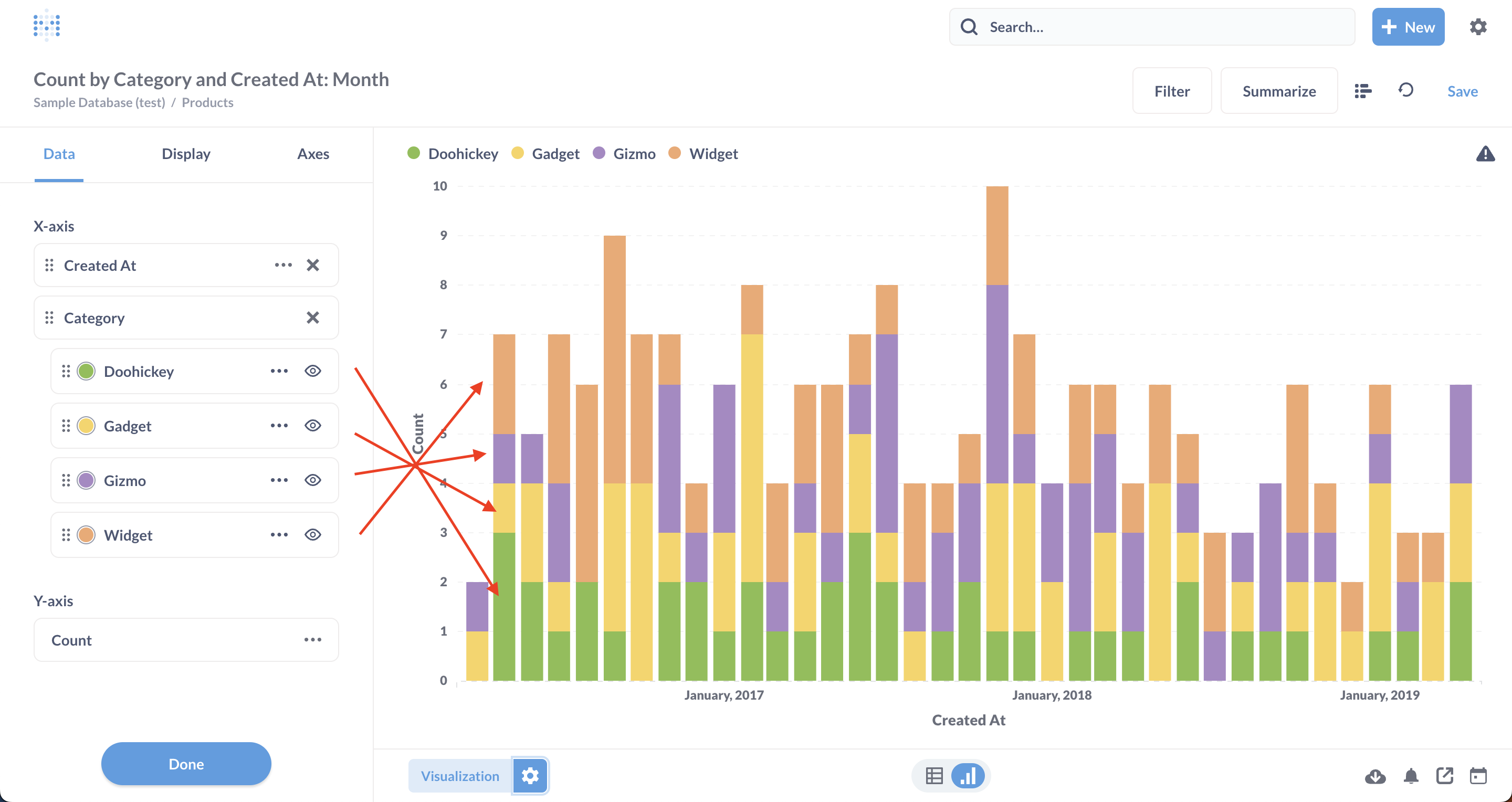Viewport: 1512px width, 802px height.
Task: Open Count y-axis options menu
Action: pos(312,640)
